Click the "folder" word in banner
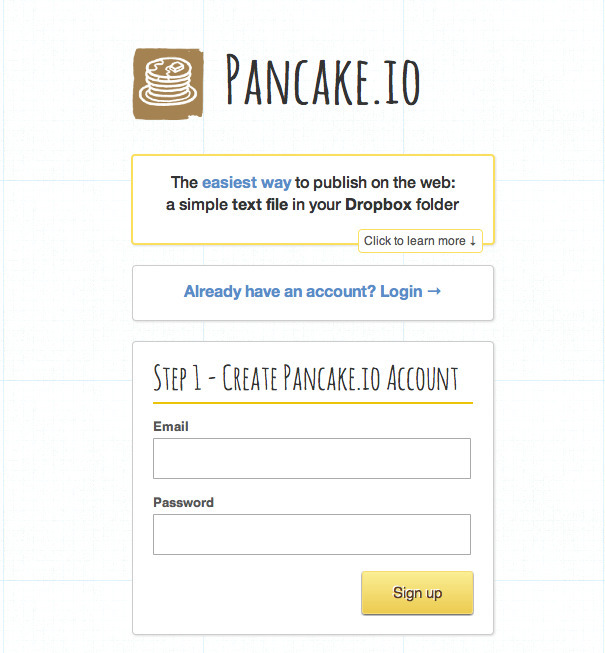This screenshot has width=605, height=653. point(436,205)
